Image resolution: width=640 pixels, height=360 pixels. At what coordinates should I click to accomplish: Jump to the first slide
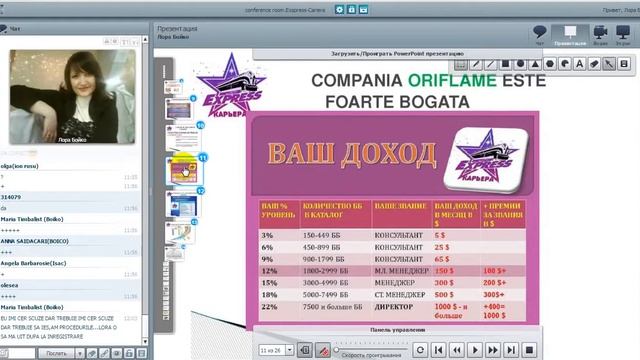(x=439, y=350)
